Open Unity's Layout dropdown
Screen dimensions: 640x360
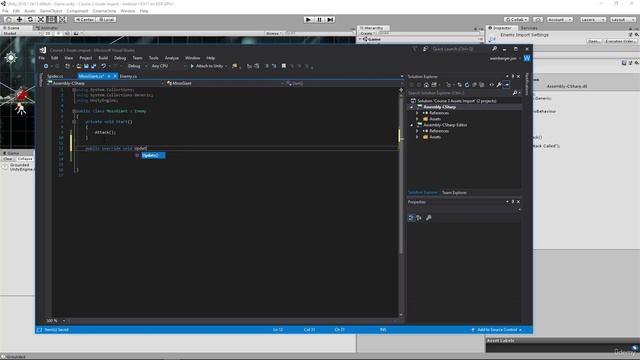pos(622,20)
